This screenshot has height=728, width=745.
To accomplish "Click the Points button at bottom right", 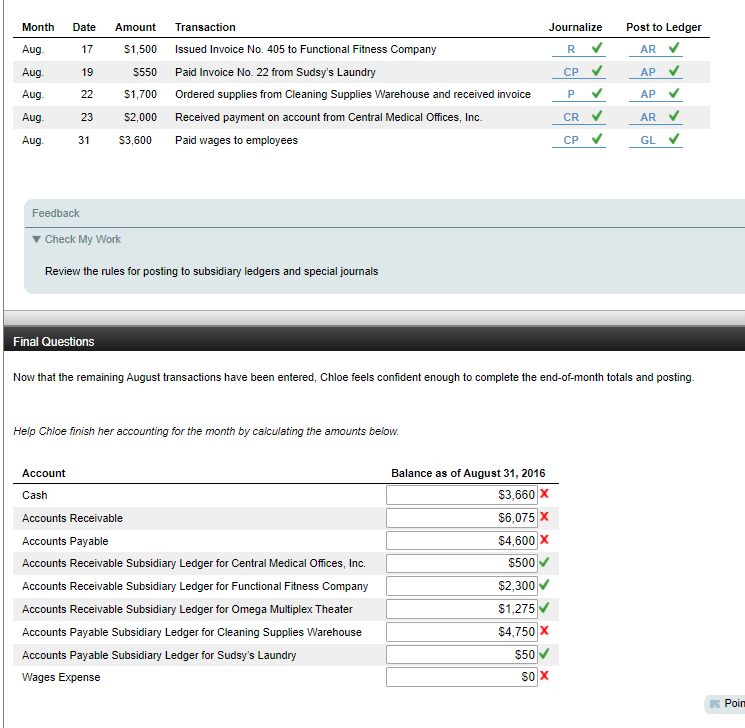I will pos(725,703).
